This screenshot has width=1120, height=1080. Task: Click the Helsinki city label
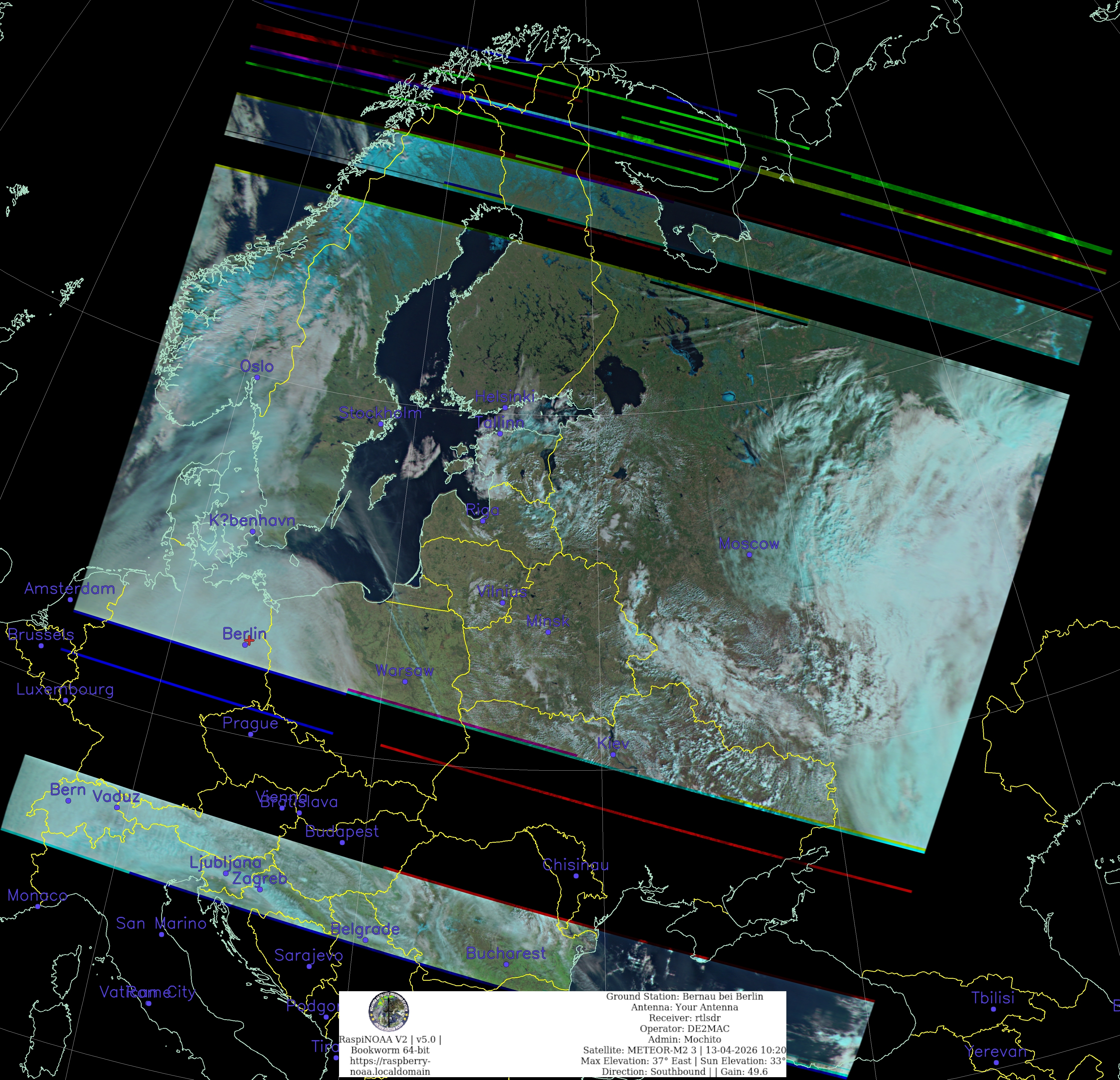tap(505, 396)
